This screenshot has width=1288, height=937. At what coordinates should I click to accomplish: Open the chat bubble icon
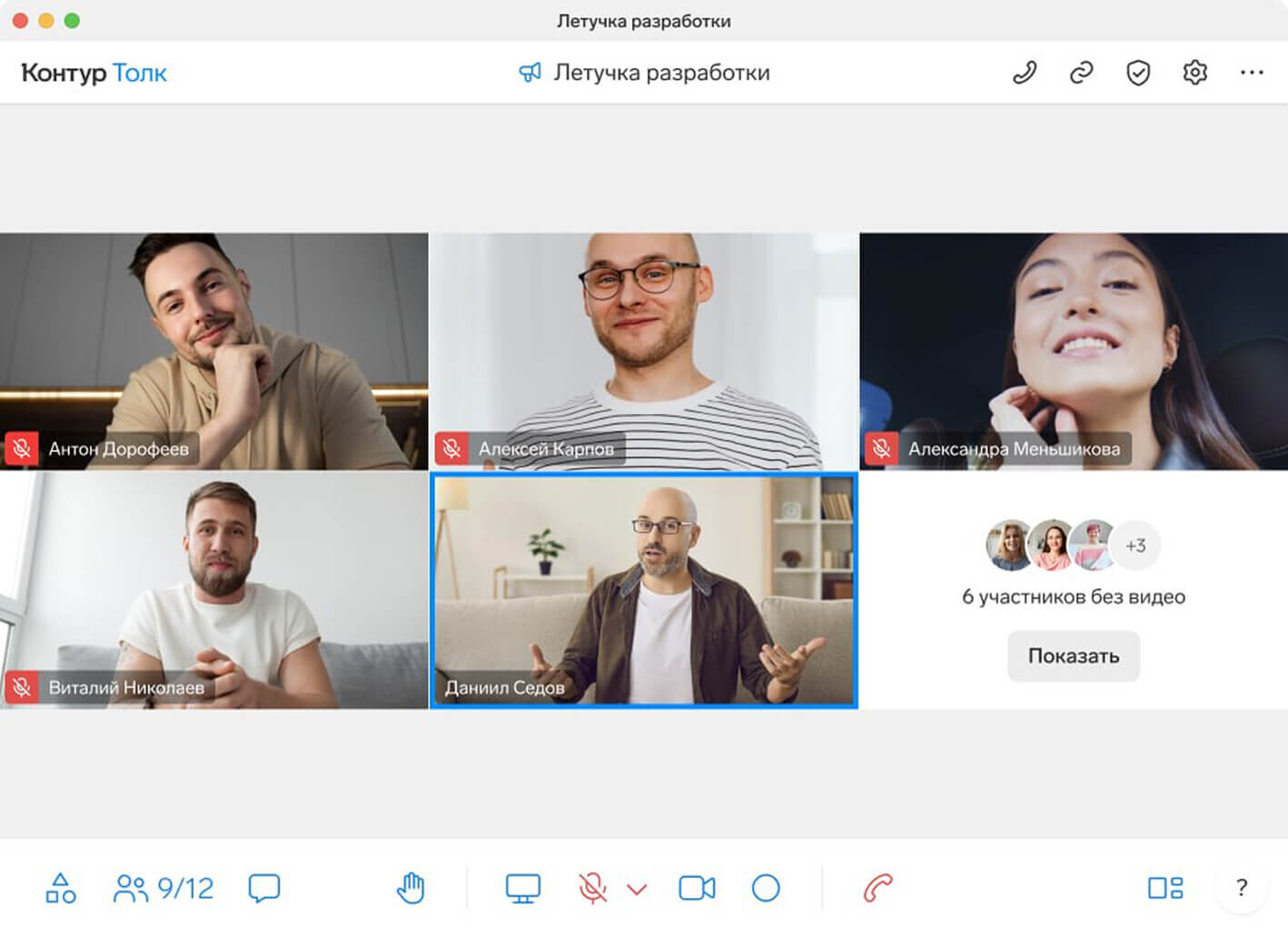[x=264, y=888]
